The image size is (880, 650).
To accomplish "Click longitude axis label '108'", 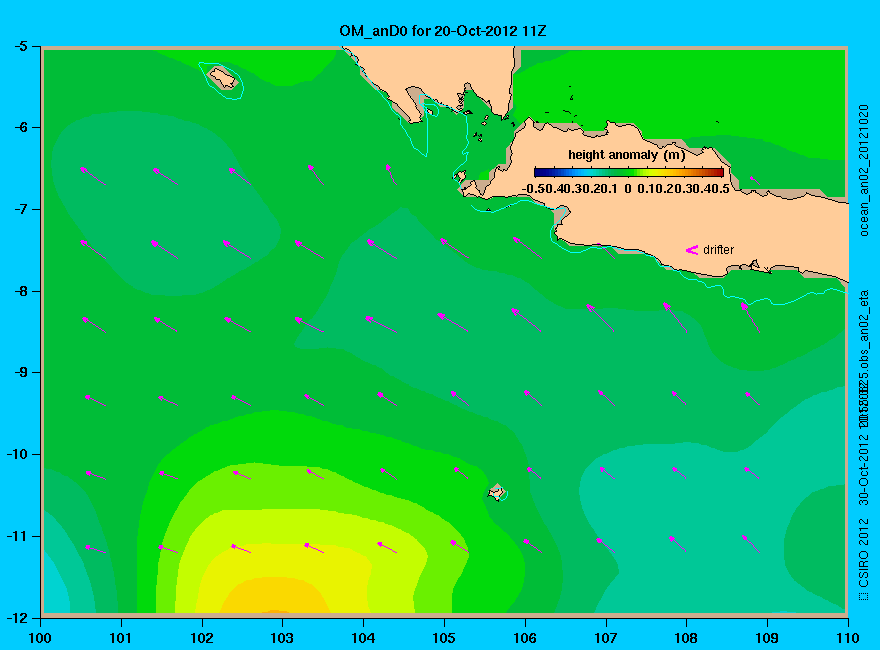I will click(686, 638).
